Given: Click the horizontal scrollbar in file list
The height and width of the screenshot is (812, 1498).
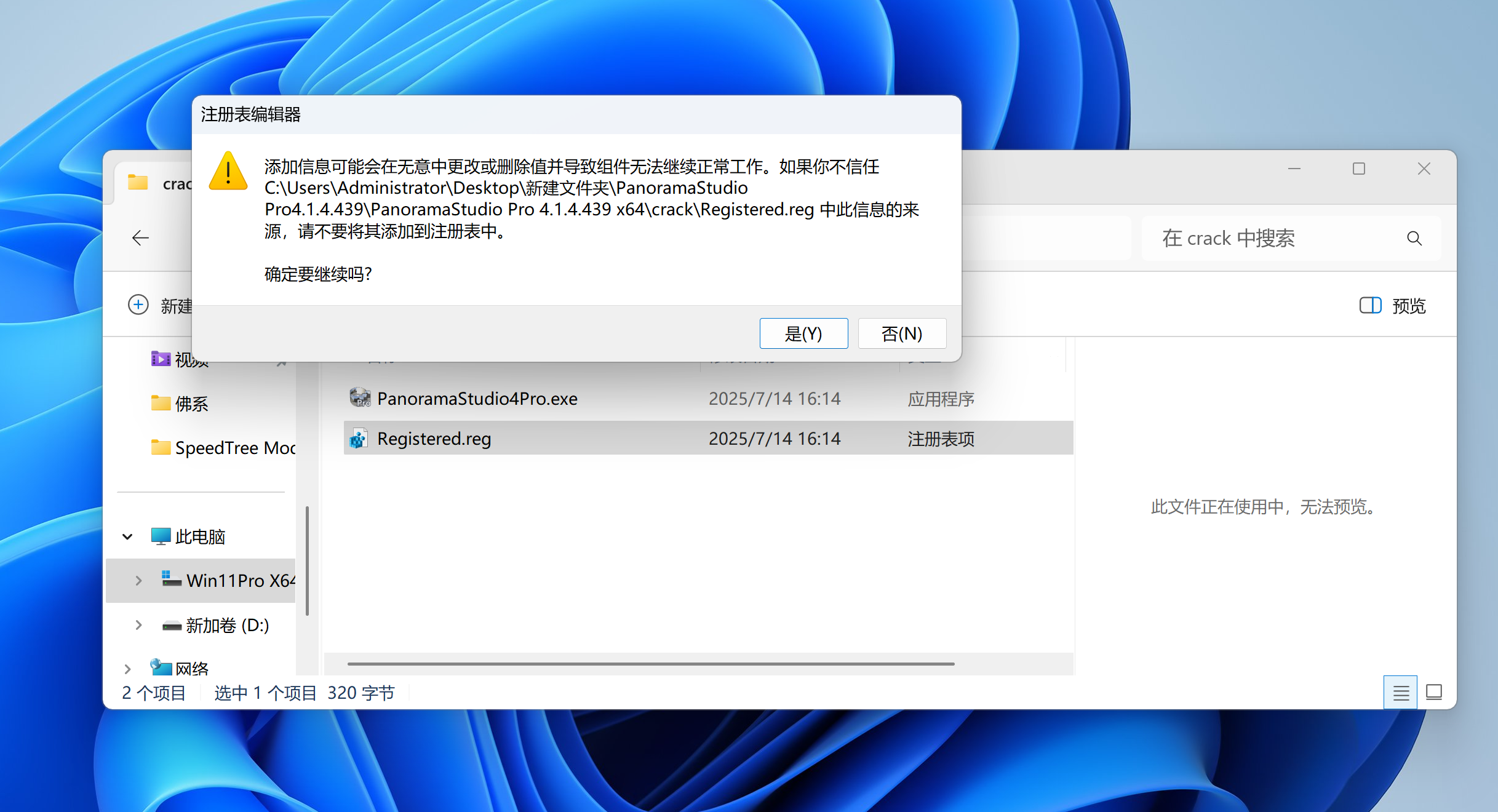Looking at the screenshot, I should coord(650,664).
